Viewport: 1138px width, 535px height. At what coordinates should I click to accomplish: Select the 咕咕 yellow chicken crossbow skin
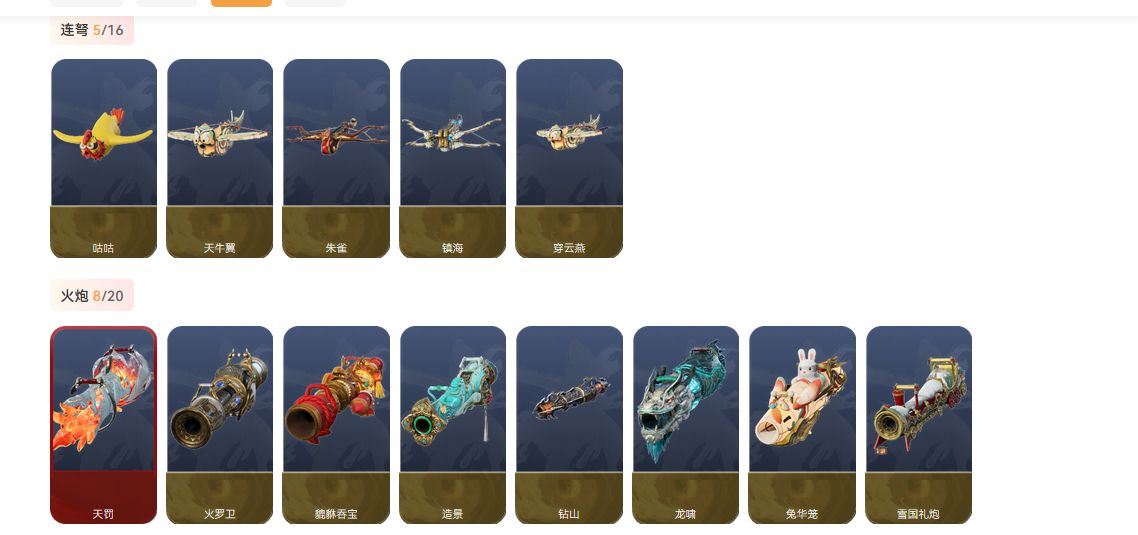[x=103, y=158]
